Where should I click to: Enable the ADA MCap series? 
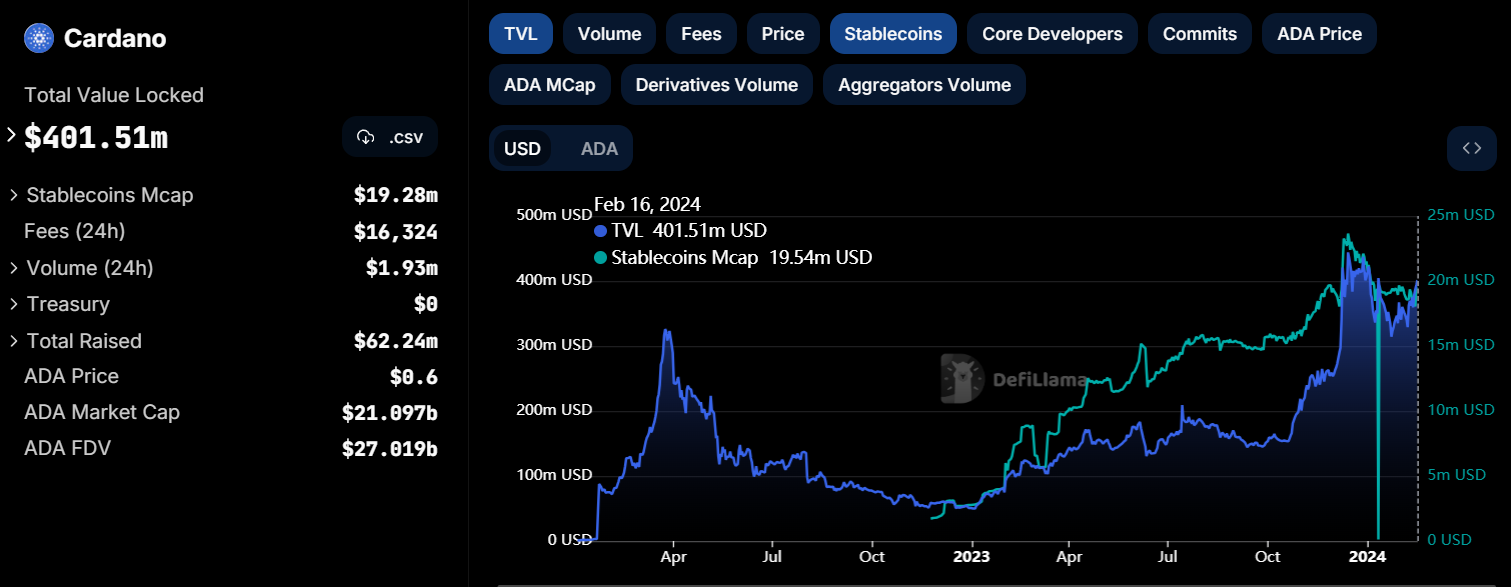(550, 85)
